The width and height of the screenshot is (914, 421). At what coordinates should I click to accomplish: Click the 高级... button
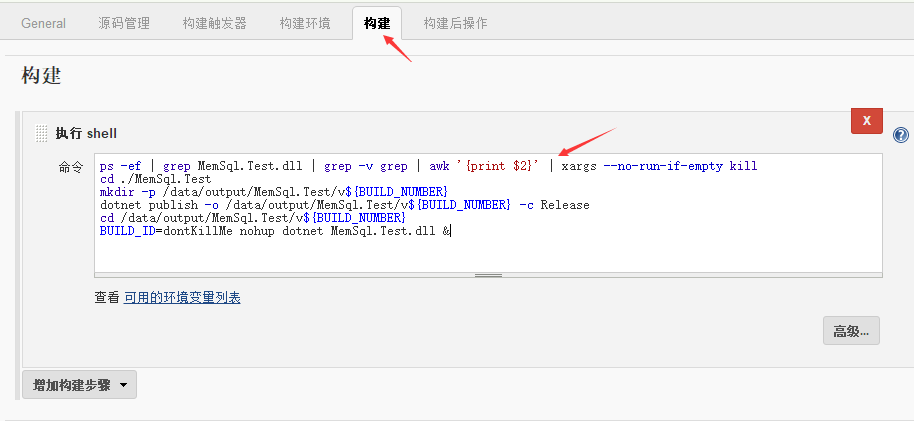click(851, 331)
